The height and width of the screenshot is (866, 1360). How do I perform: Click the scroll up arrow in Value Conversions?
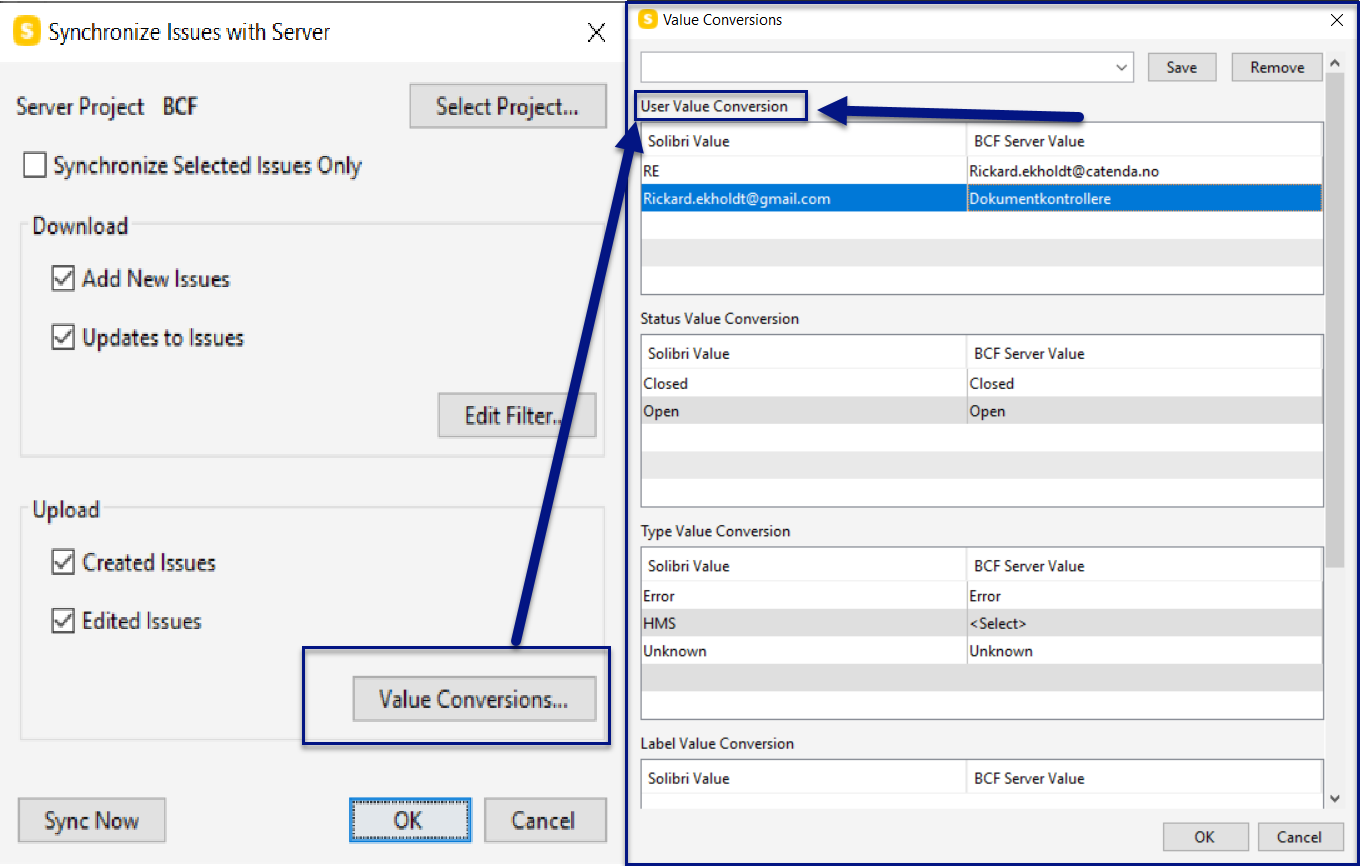pyautogui.click(x=1335, y=64)
